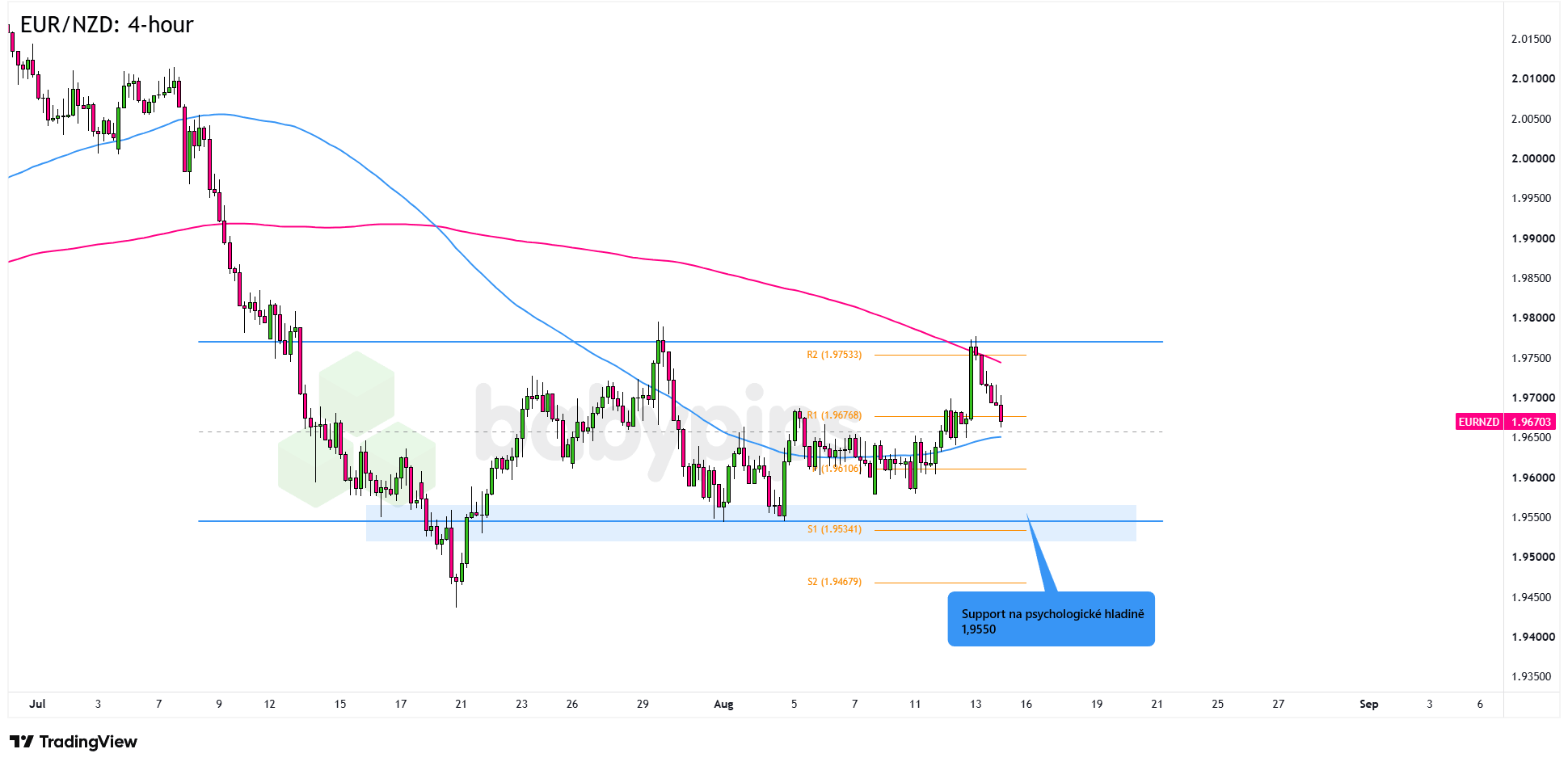Image resolution: width=1568 pixels, height=766 pixels.
Task: Click date 12 on the time axis
Action: (269, 704)
